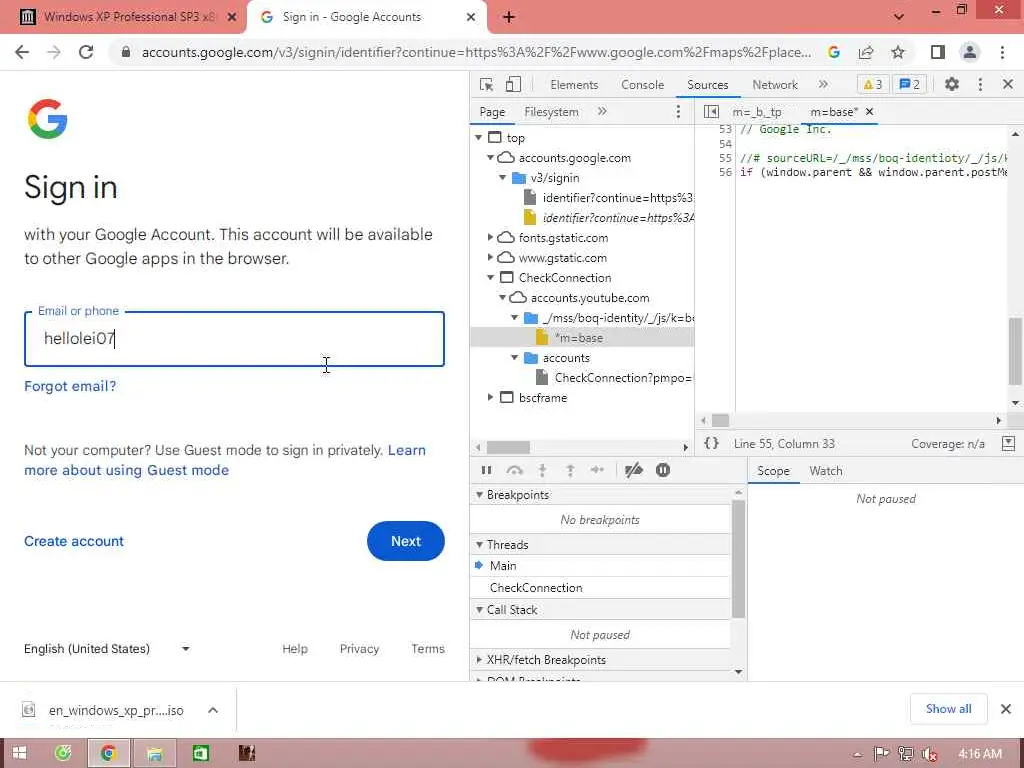Image resolution: width=1024 pixels, height=768 pixels.
Task: Open DevTools settings gear
Action: 952,84
